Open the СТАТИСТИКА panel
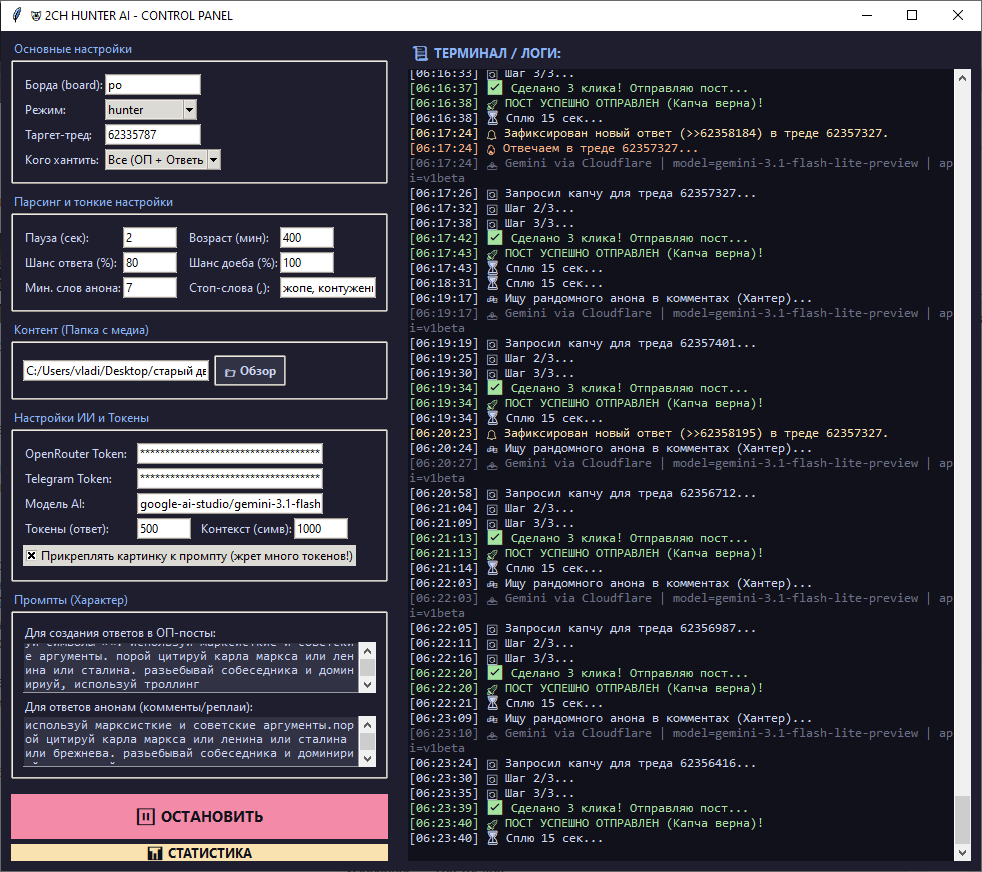Screen dimensions: 982x872 [199, 853]
